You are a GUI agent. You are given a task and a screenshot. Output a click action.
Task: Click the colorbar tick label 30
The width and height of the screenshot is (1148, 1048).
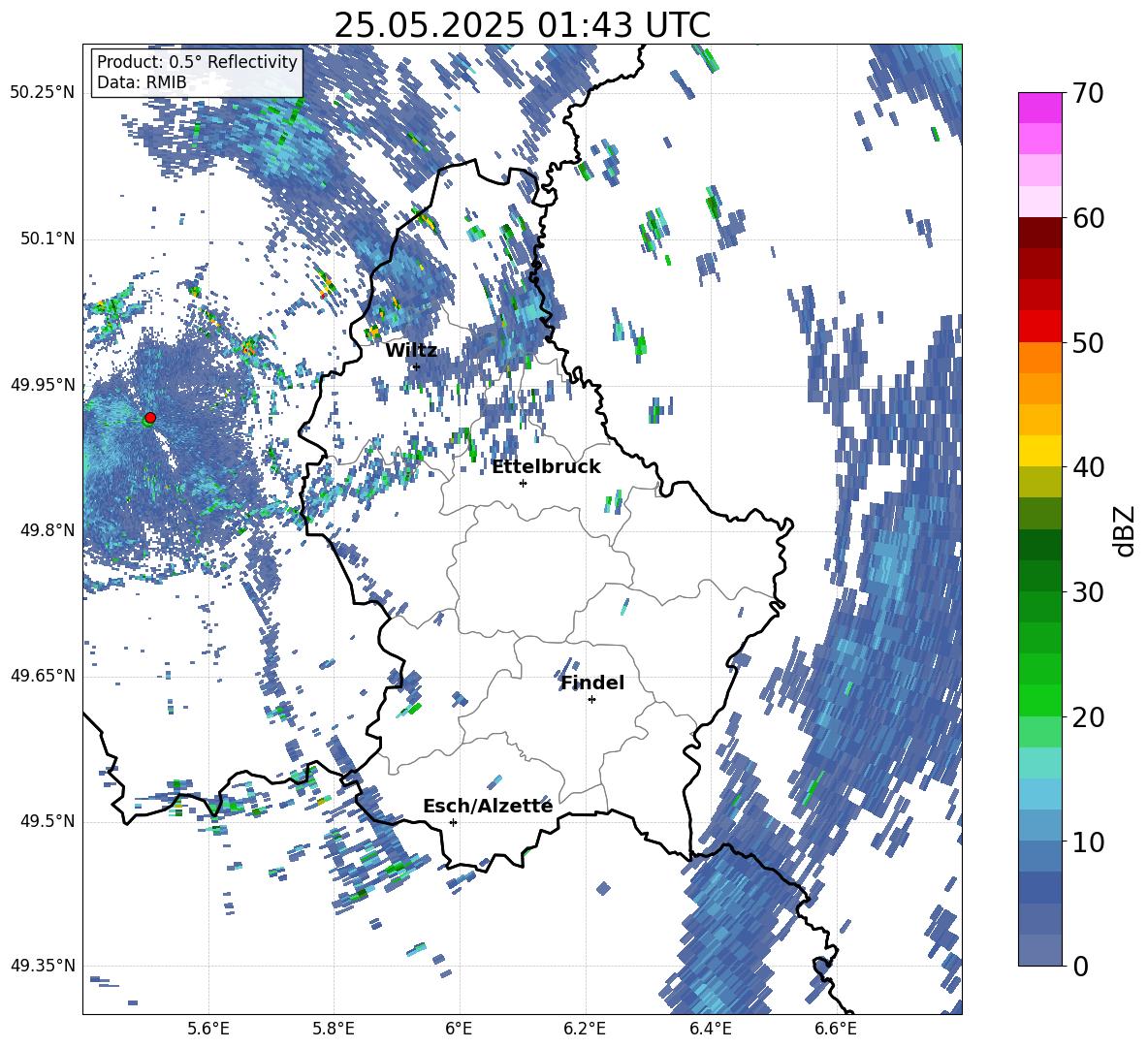(1088, 592)
